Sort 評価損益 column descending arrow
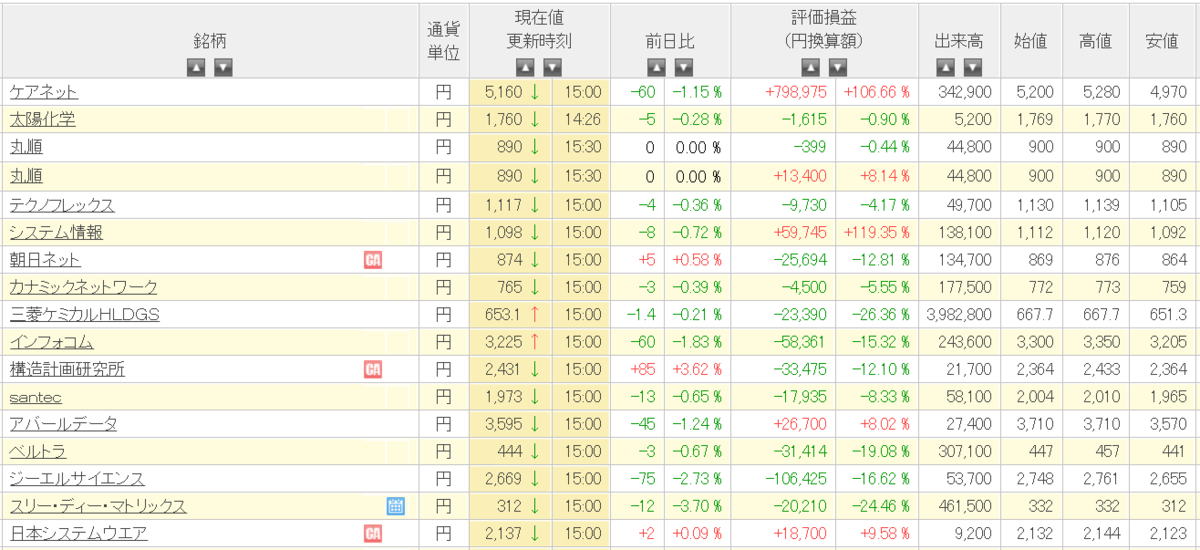This screenshot has height=550, width=1200. (838, 68)
